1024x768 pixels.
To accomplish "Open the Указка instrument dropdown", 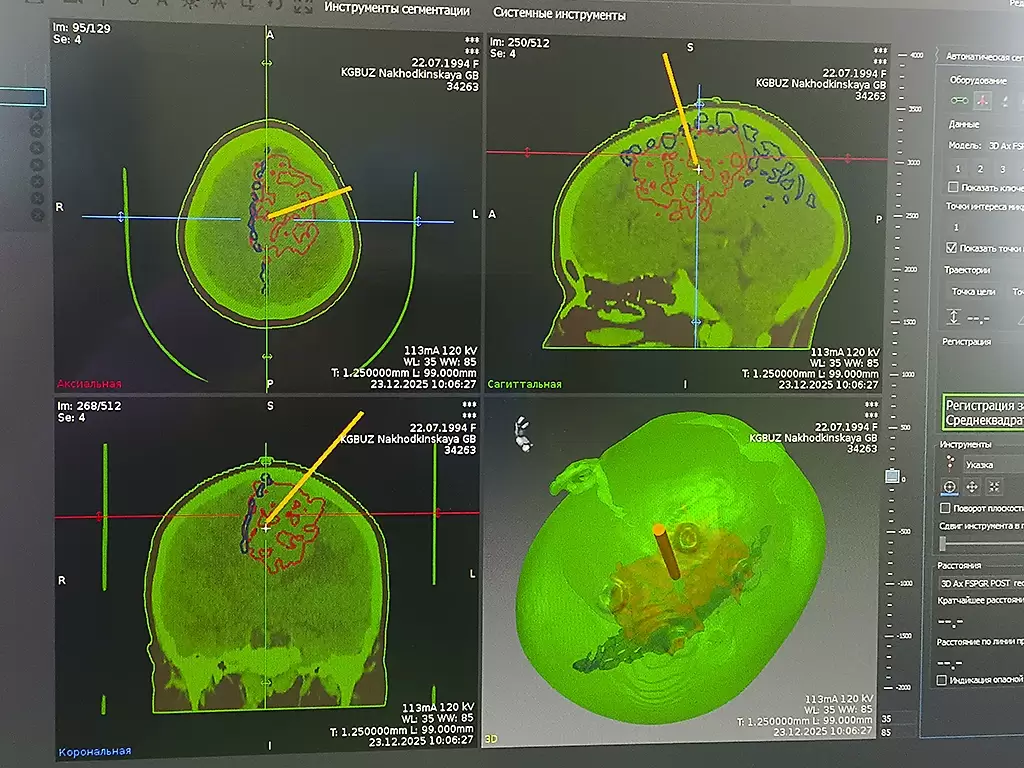I will pos(990,464).
